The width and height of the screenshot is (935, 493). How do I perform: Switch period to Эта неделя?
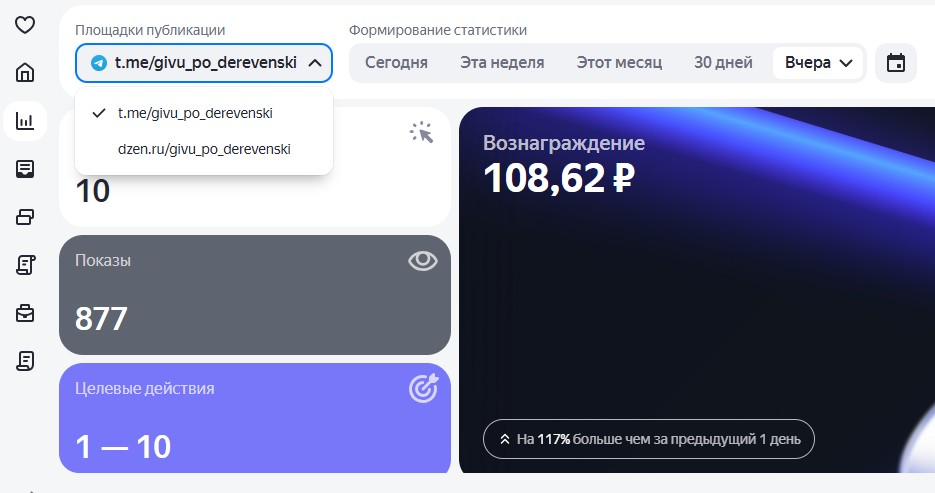tap(502, 63)
